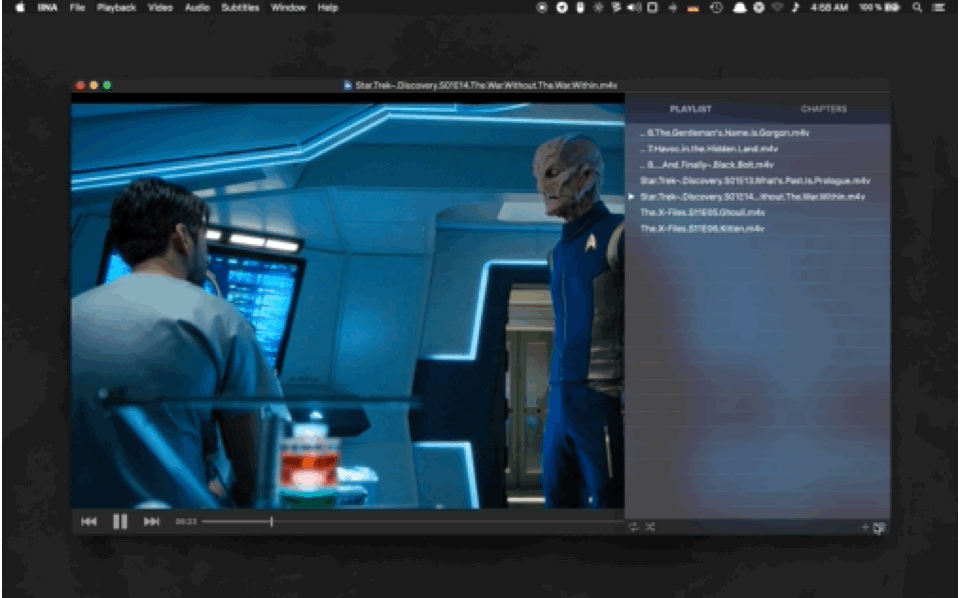This screenshot has width=960, height=598.
Task: Toggle playlist loop mode
Action: [x=634, y=527]
